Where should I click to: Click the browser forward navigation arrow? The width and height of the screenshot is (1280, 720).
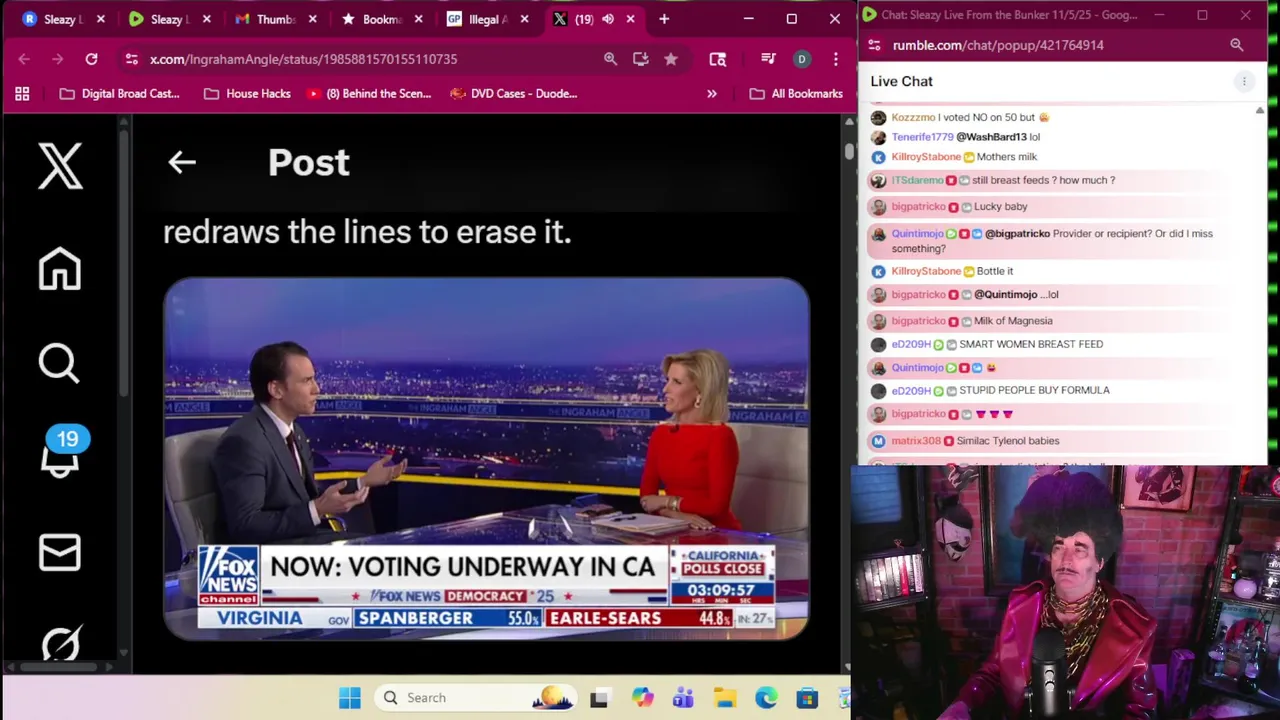(x=57, y=59)
